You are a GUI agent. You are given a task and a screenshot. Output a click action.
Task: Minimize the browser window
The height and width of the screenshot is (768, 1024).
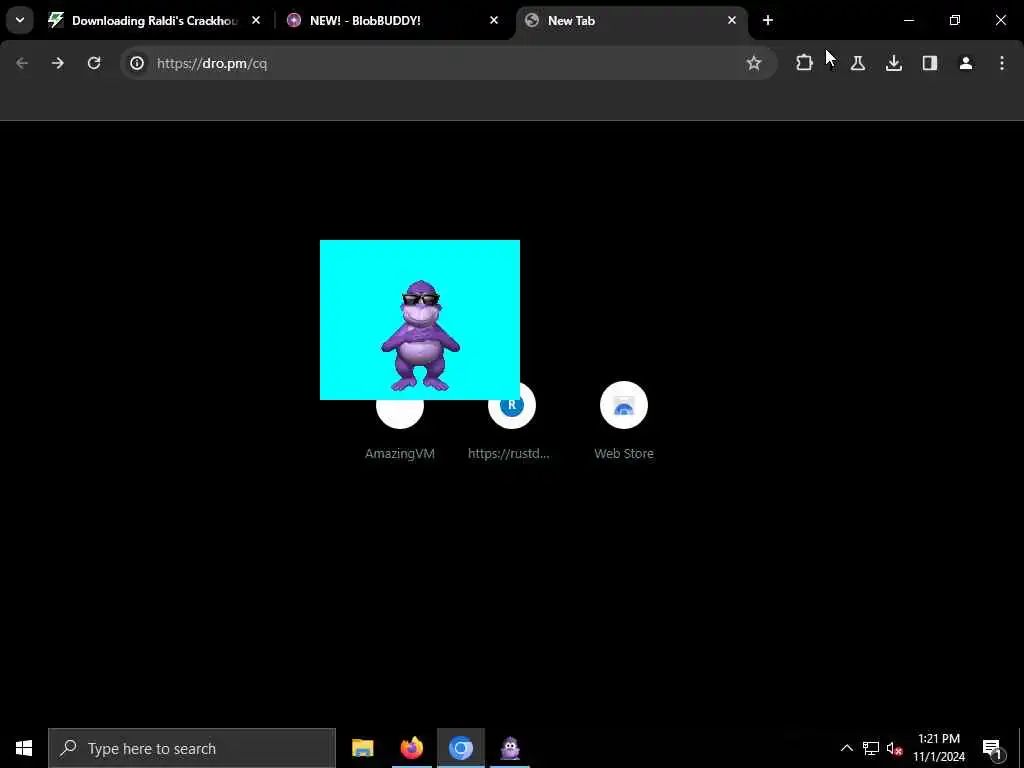[x=908, y=20]
